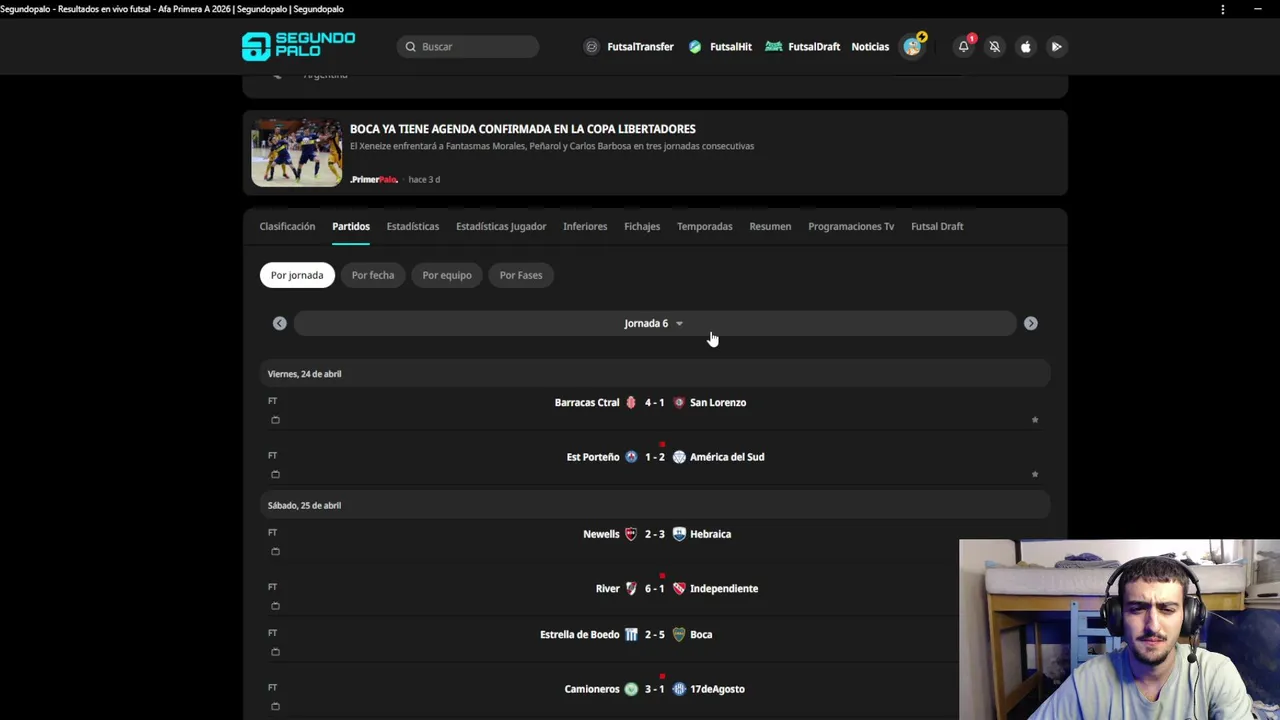
Task: Switch to Estadísticas tab
Action: (x=413, y=226)
